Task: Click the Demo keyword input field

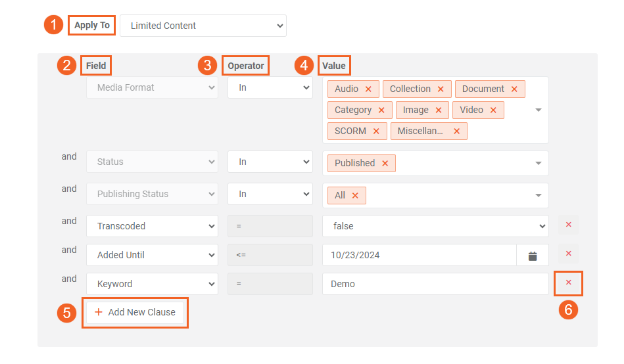Action: pos(435,284)
